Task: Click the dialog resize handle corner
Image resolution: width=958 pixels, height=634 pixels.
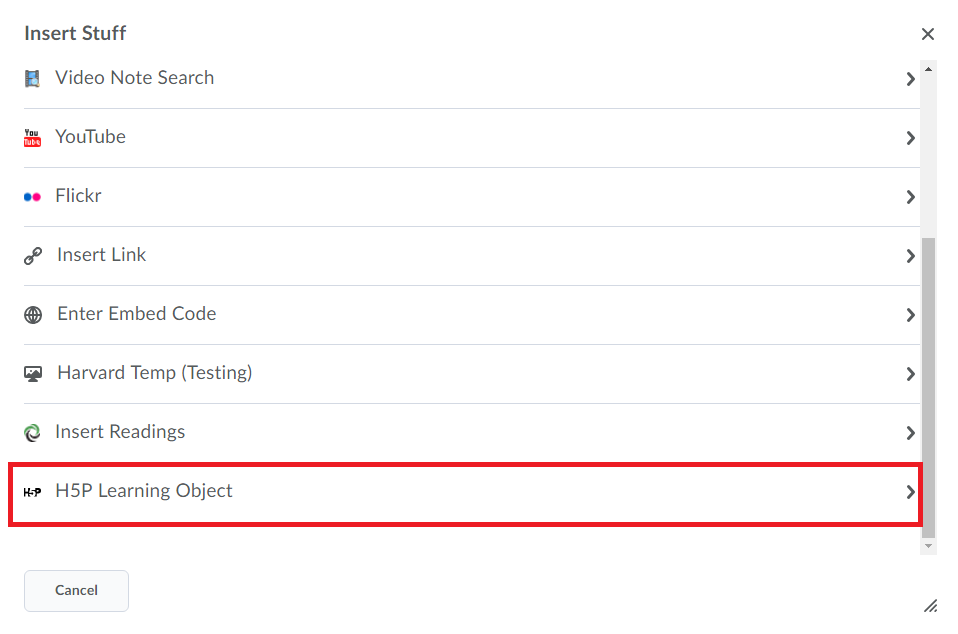Action: tap(930, 605)
